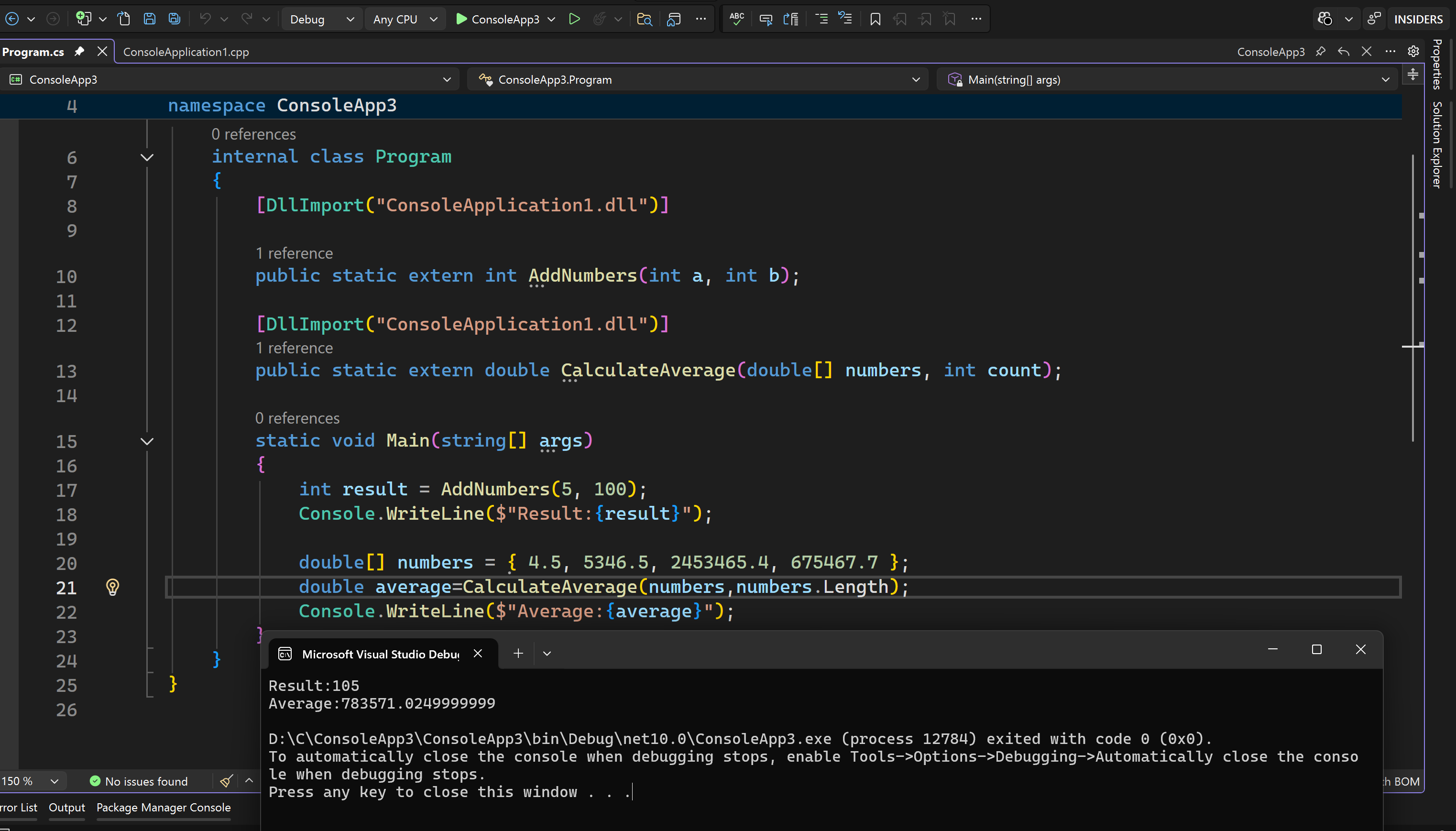1456x831 pixels.
Task: Switch to ConsoleApplication1.cpp tab
Action: pos(186,52)
